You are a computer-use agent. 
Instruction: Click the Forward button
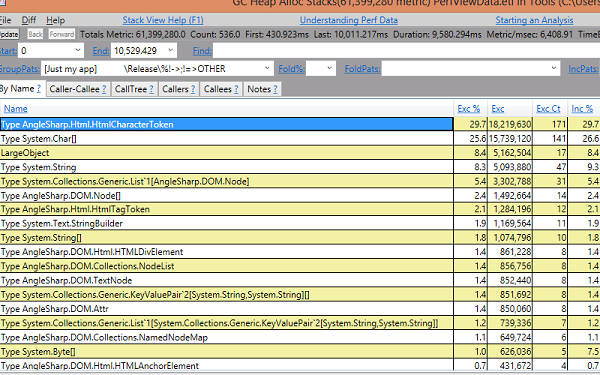point(62,34)
